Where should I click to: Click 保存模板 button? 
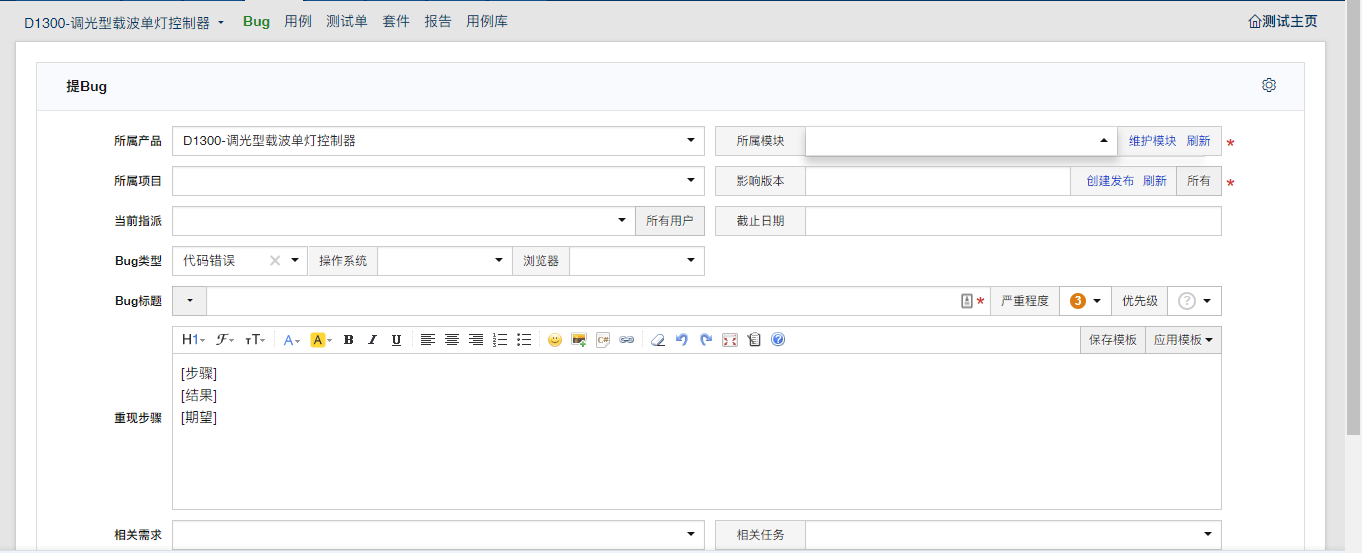tap(1113, 340)
